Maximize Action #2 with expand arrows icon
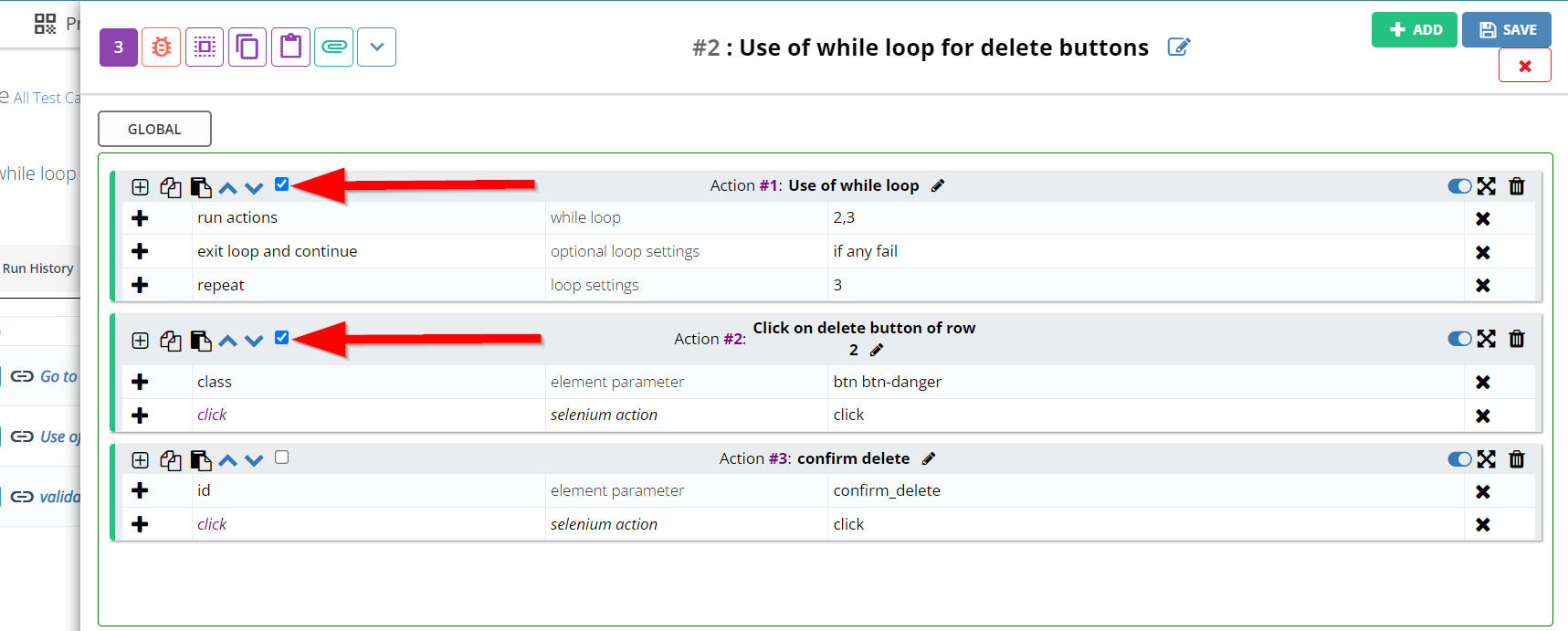This screenshot has width=1568, height=631. click(1487, 339)
